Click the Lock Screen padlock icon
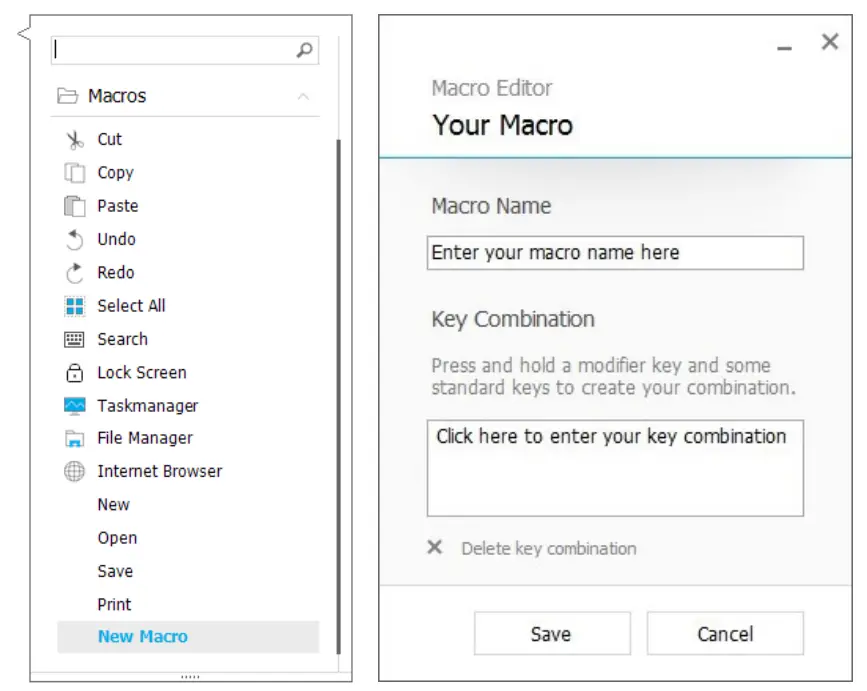The image size is (867, 691). click(75, 373)
